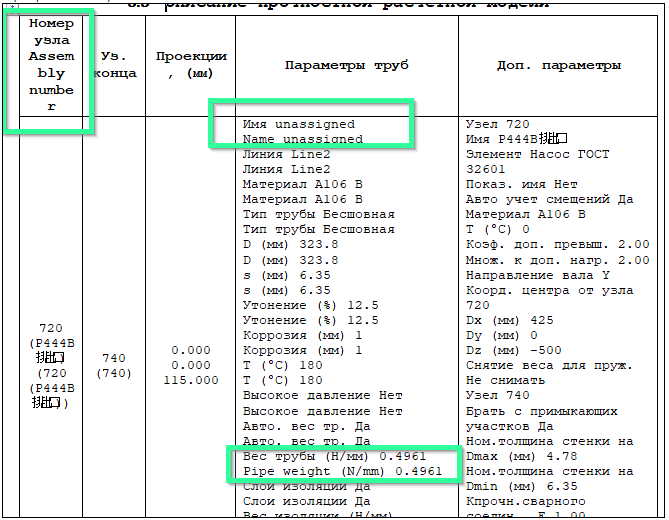This screenshot has height=520, width=669.
Task: Select the 'Pipe weight (N/mm) 0.4961' line
Action: click(x=341, y=471)
